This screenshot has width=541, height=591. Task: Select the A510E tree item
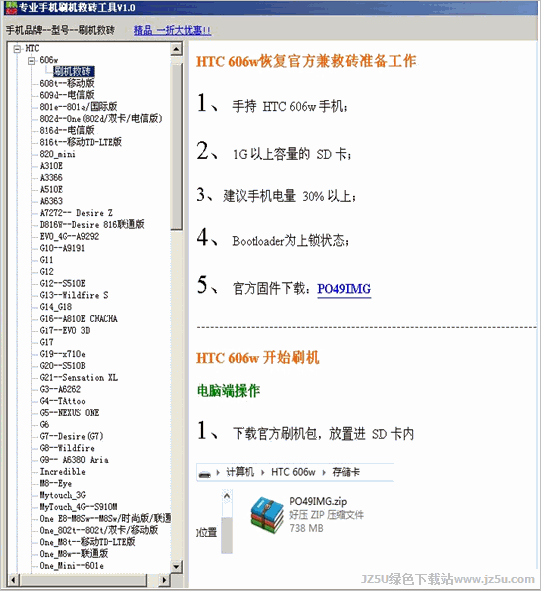(x=51, y=189)
